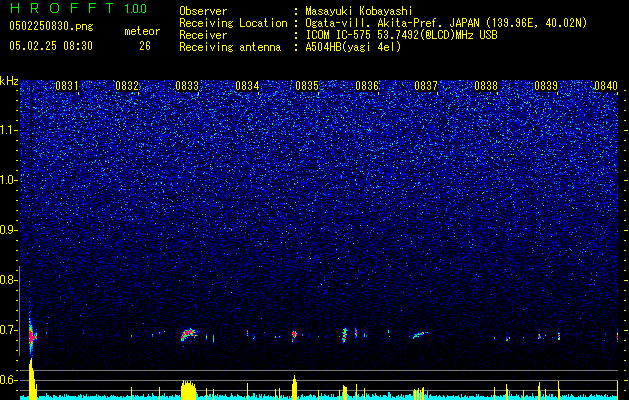Image resolution: width=629 pixels, height=400 pixels.
Task: Select the filename 0502250830.png
Action: [x=51, y=26]
